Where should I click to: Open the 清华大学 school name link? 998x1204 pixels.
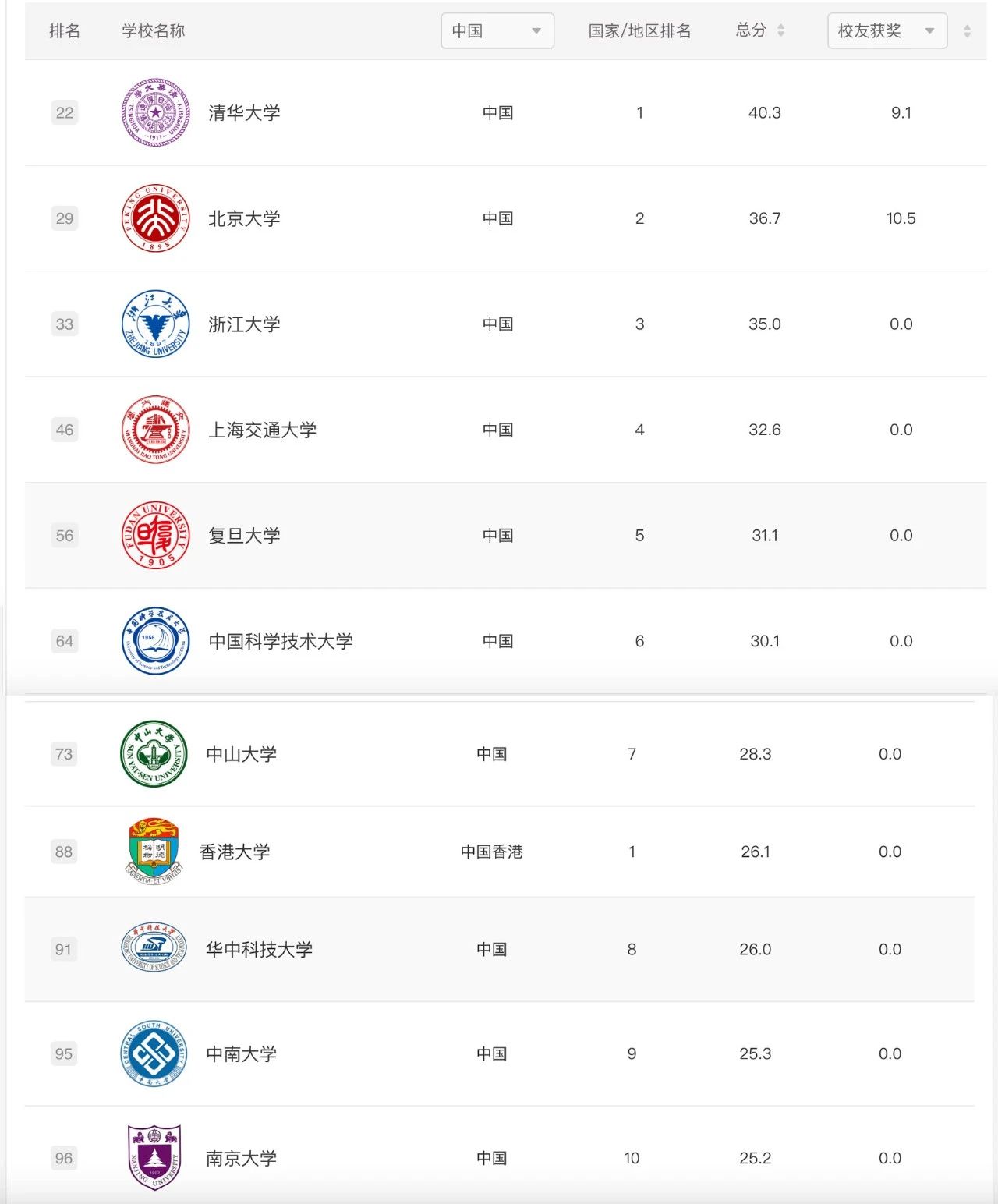point(244,113)
